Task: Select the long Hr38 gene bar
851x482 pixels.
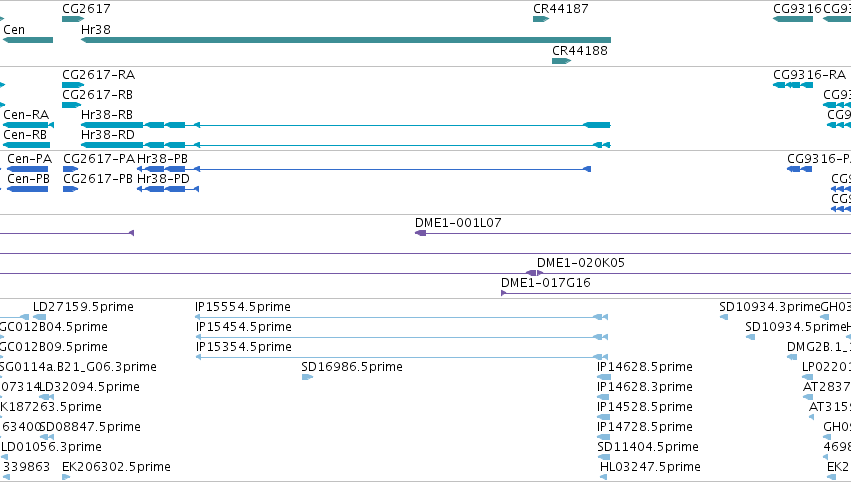Action: [x=346, y=40]
